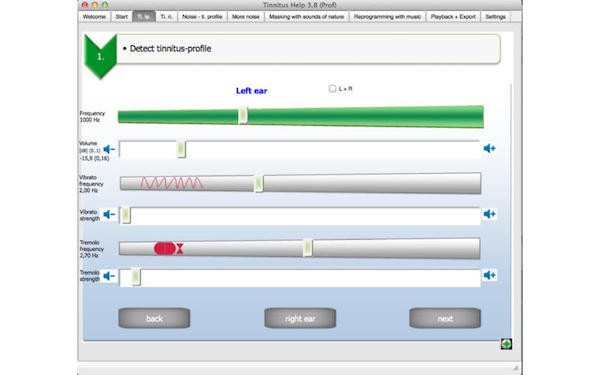Click the Tremolo frequency slider handle
Viewport: 600px width, 375px height.
pyautogui.click(x=307, y=248)
